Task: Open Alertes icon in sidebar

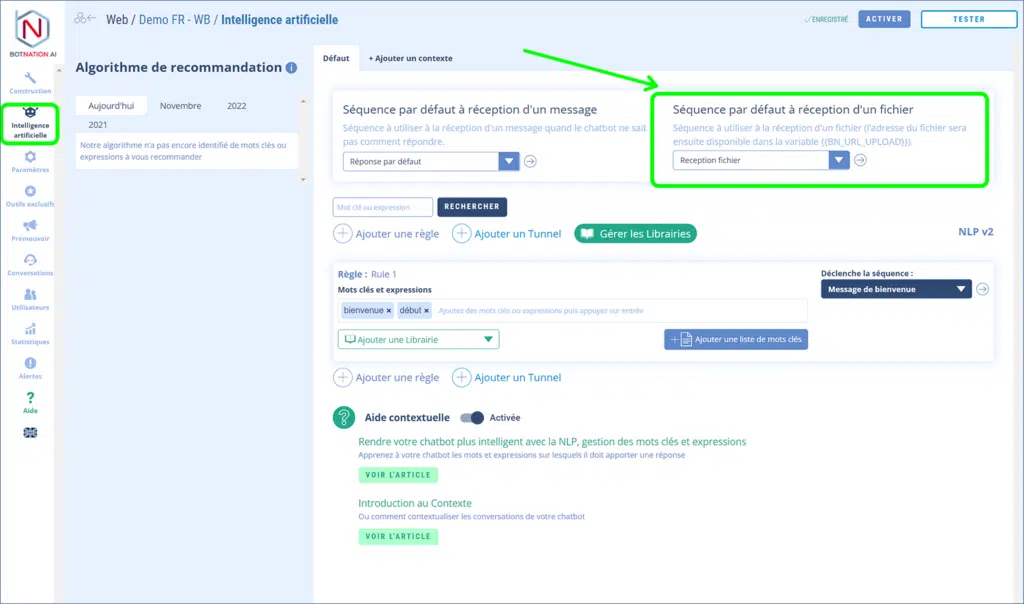Action: coord(30,365)
